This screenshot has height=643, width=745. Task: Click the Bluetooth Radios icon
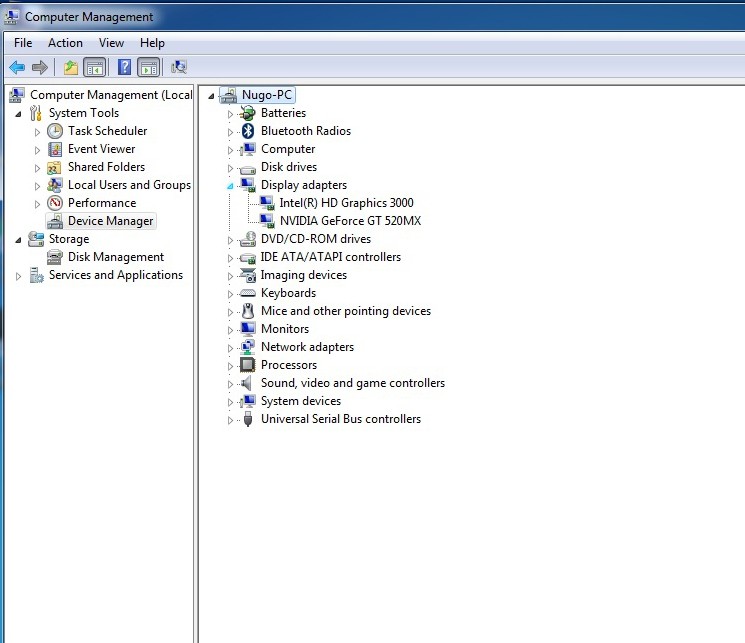(248, 131)
